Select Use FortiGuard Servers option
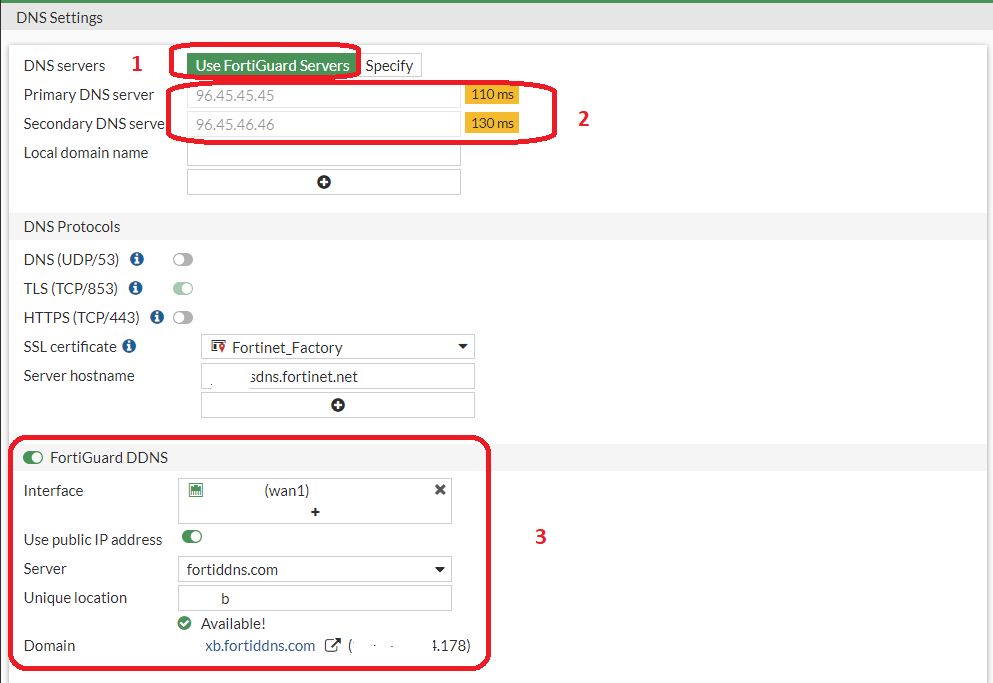The height and width of the screenshot is (683, 993). tap(272, 65)
